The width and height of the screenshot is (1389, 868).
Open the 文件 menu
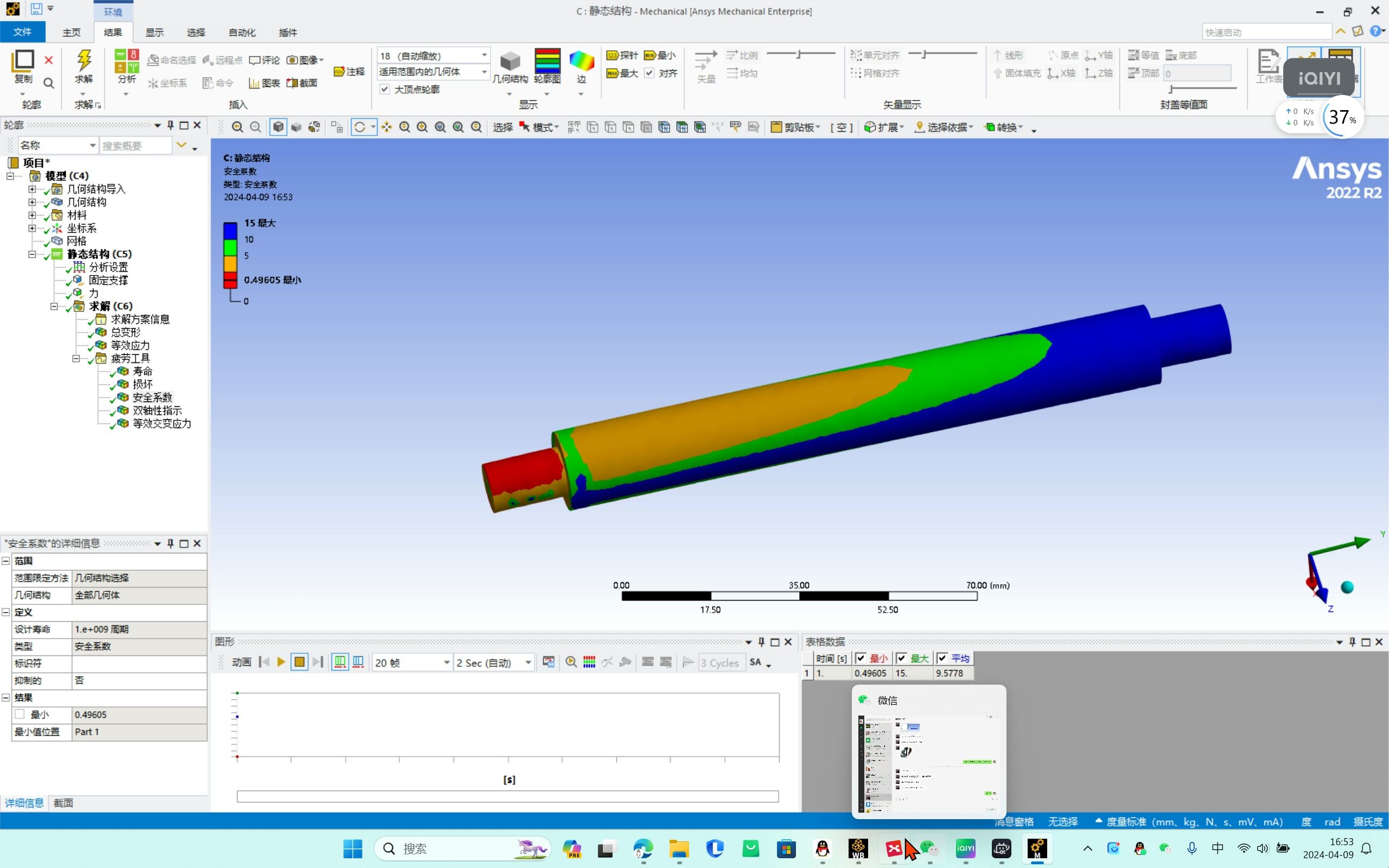point(22,32)
